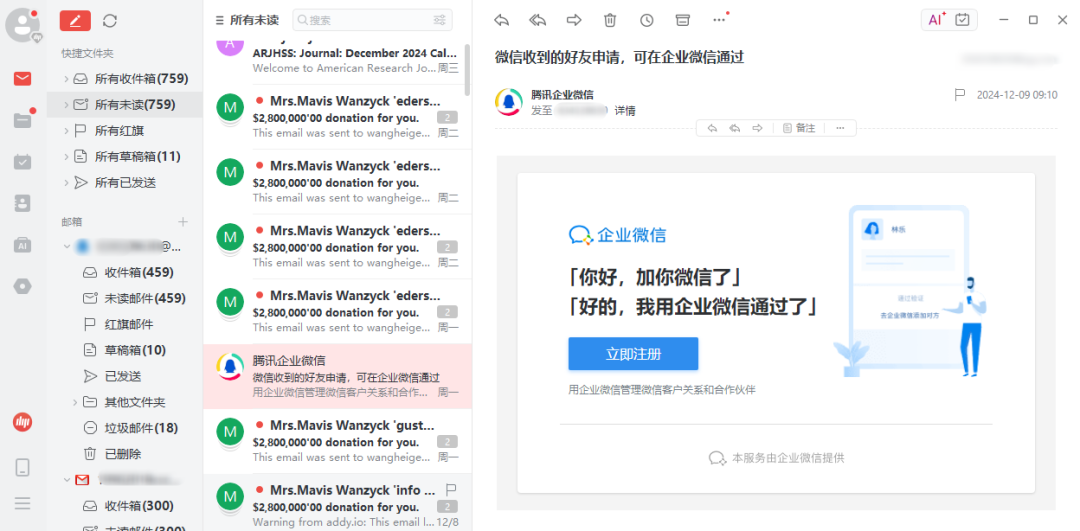Open the 垃圾邮件(18) folder
Screen dimensions: 1080x531
coord(125,428)
